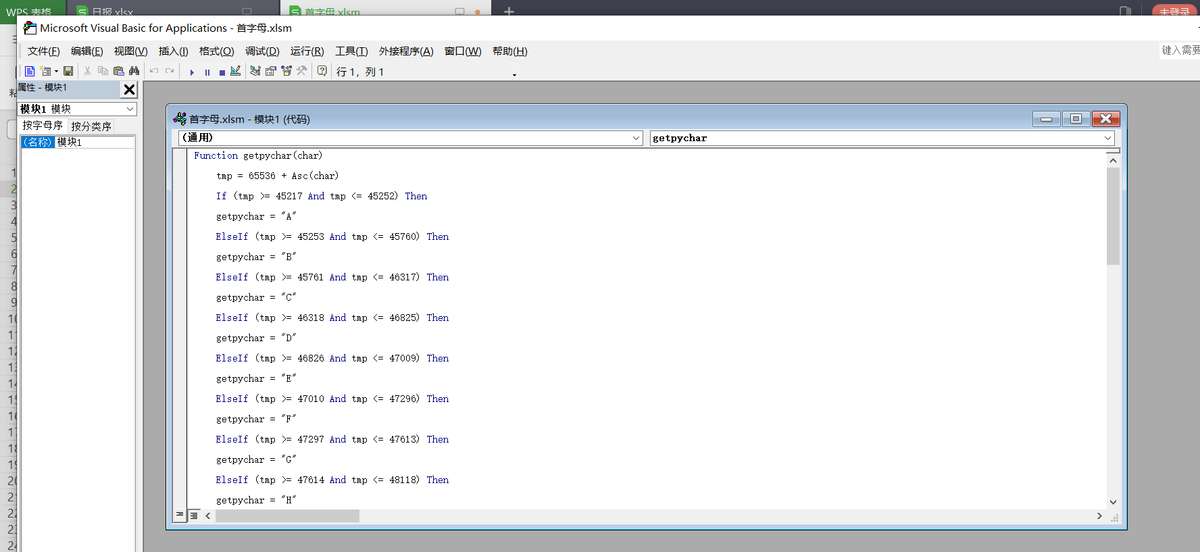
Task: Open the 外接程序(A) menu
Action: (406, 51)
